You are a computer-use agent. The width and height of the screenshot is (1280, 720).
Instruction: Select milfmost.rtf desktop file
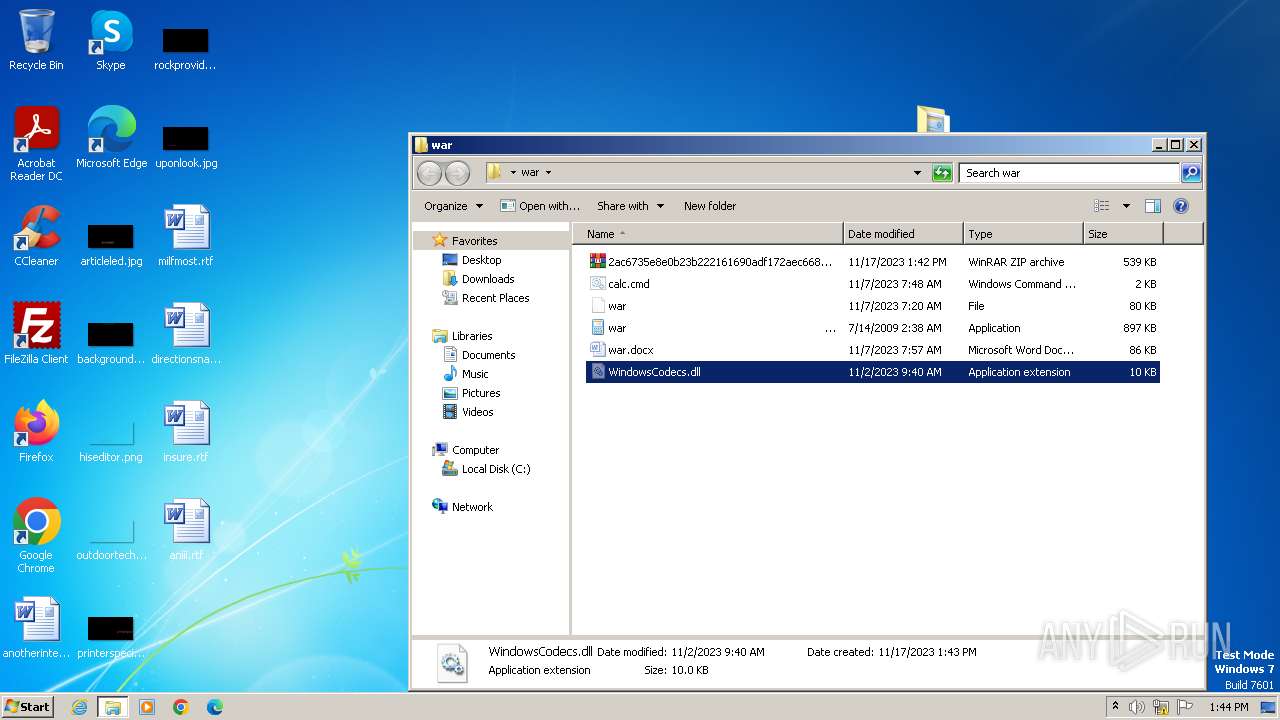[185, 236]
